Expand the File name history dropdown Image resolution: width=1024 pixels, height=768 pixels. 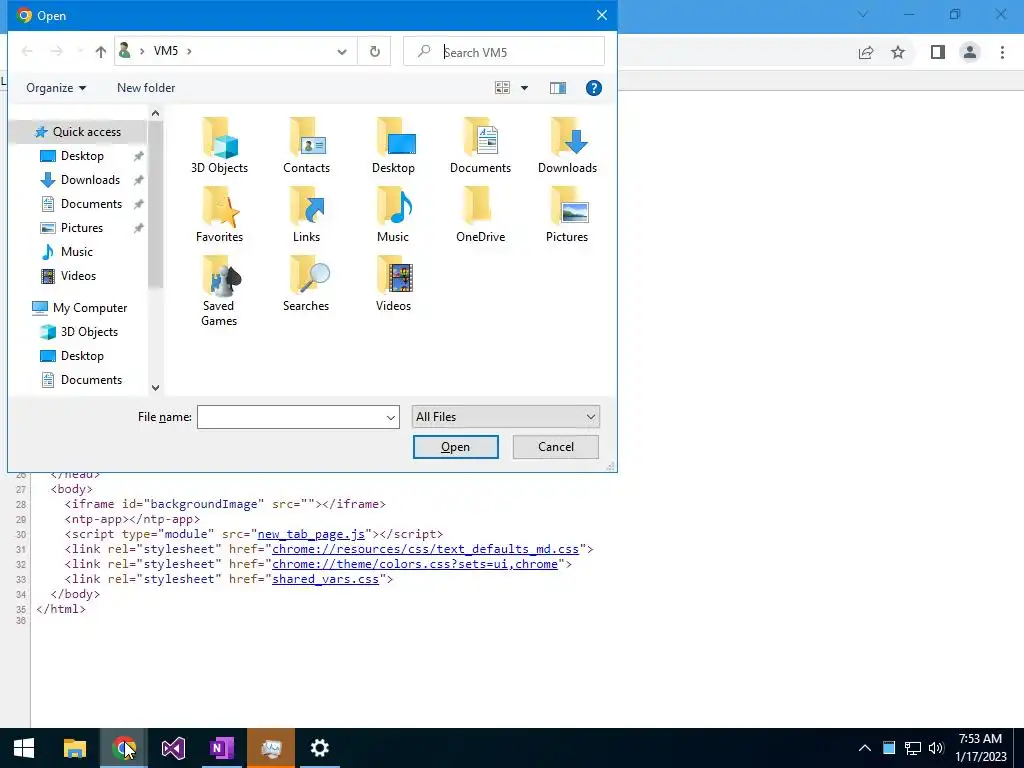391,417
